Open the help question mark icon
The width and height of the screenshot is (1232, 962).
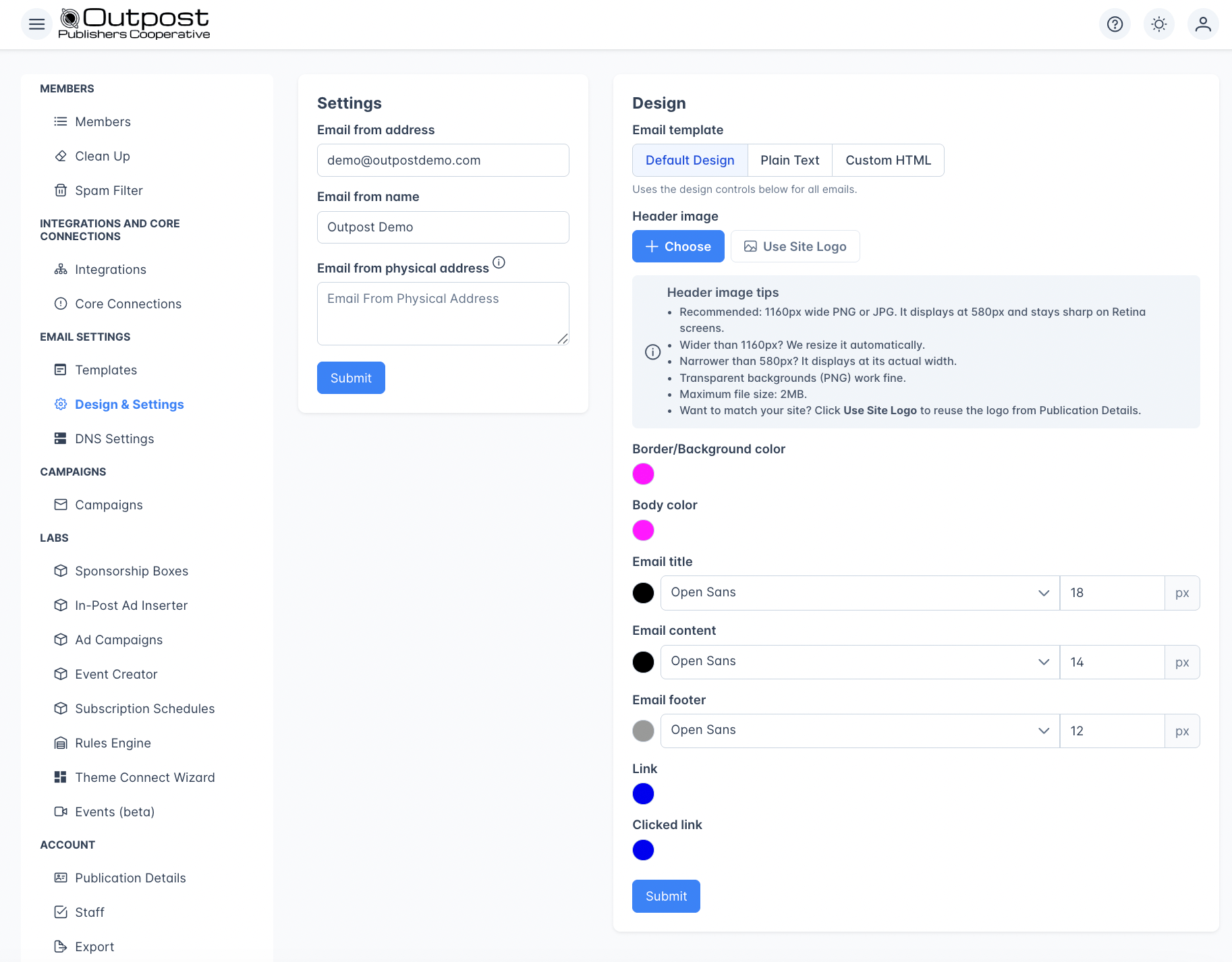pos(1115,24)
